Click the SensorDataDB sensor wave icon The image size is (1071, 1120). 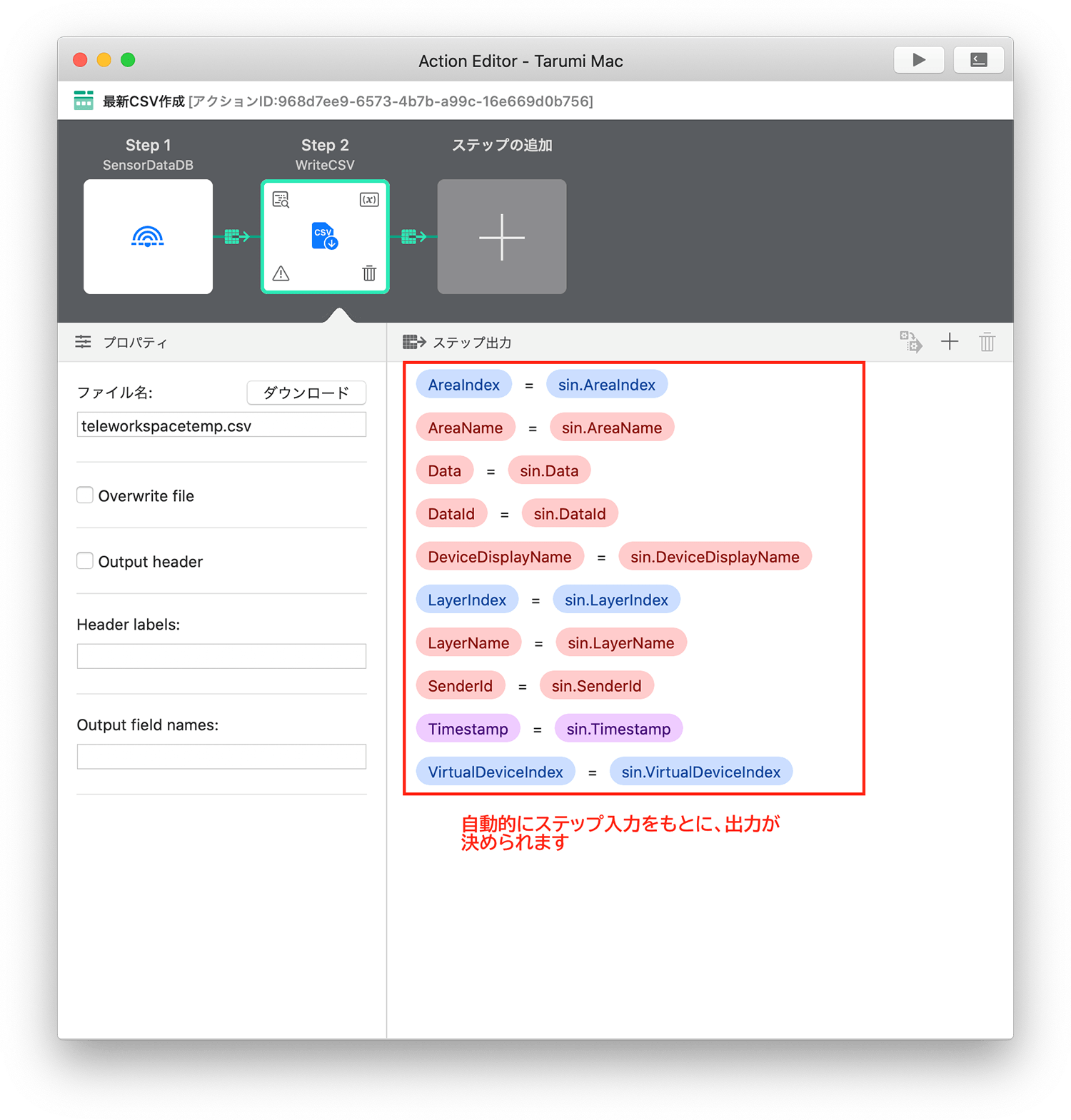(x=148, y=236)
